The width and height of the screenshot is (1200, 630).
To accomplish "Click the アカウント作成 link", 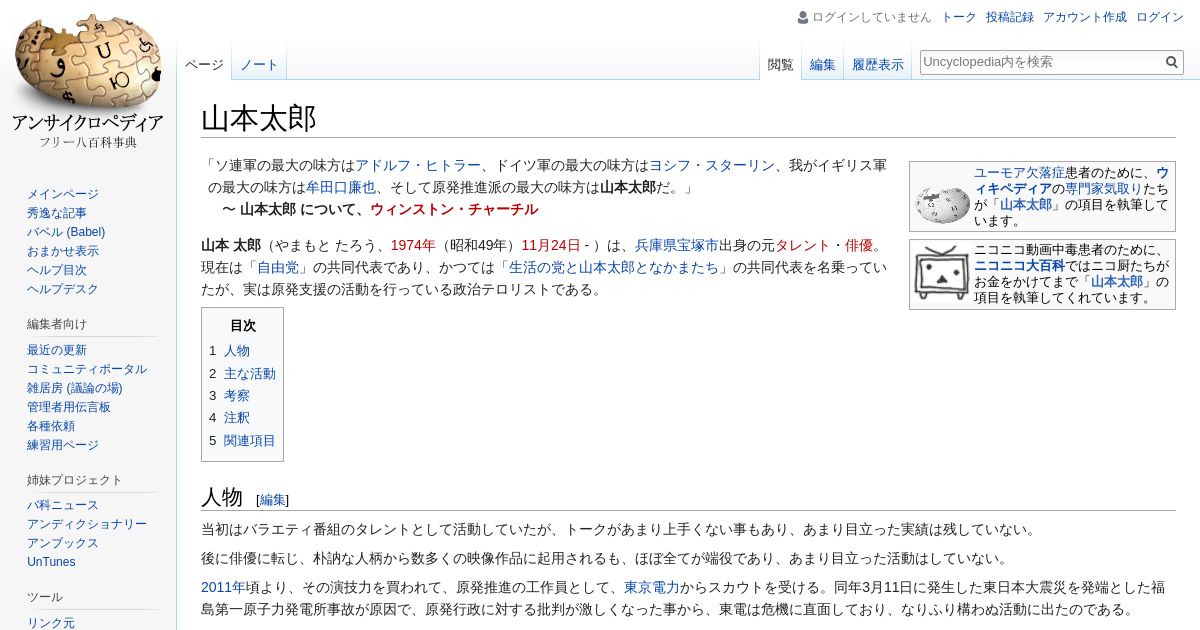I will [x=1085, y=17].
